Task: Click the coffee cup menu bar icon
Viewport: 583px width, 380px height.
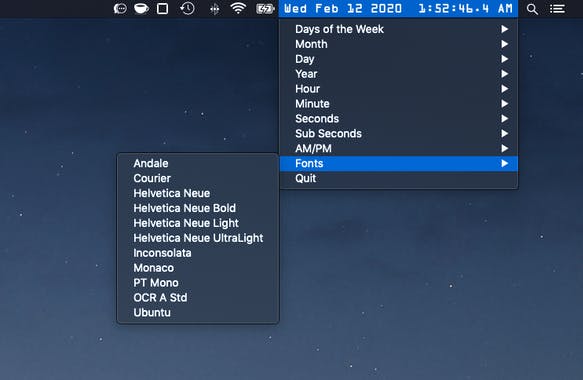Action: point(141,9)
